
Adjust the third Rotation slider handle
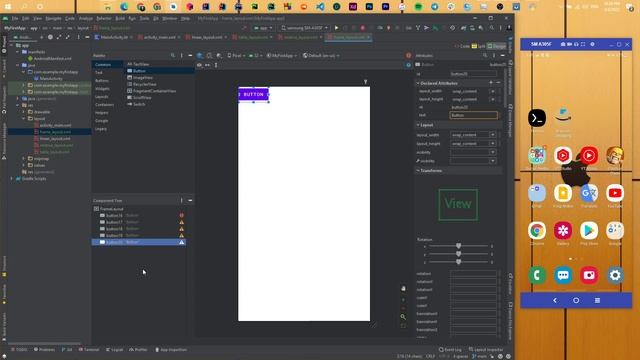[458, 262]
